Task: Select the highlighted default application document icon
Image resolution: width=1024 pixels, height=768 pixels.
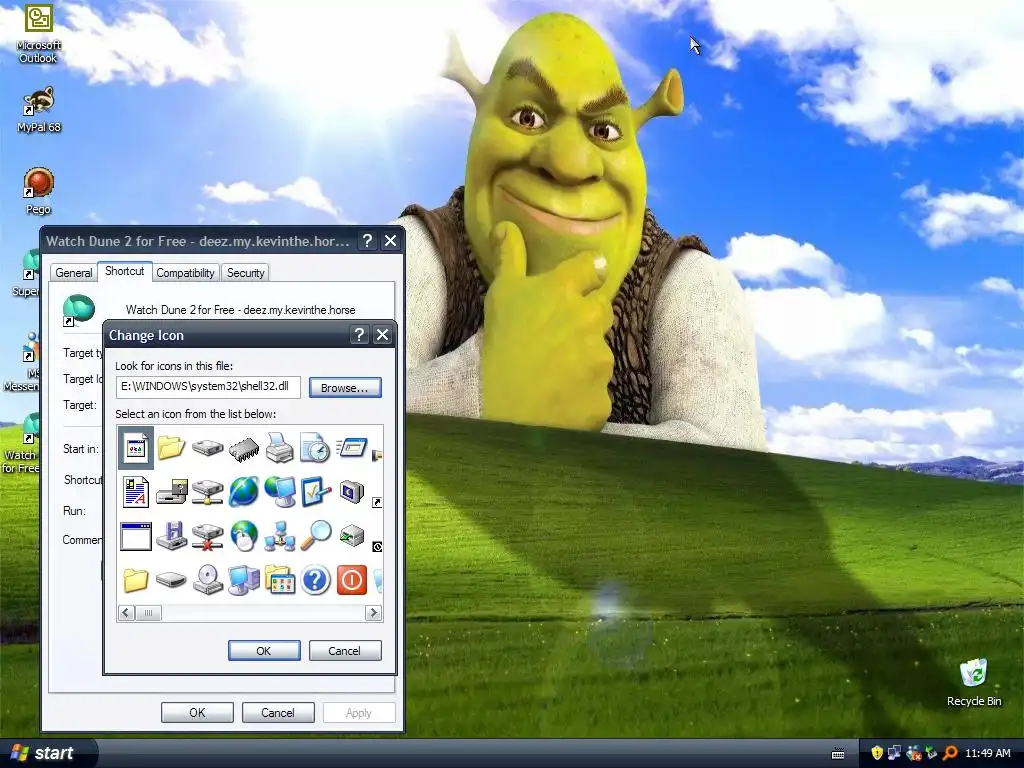Action: (x=136, y=448)
